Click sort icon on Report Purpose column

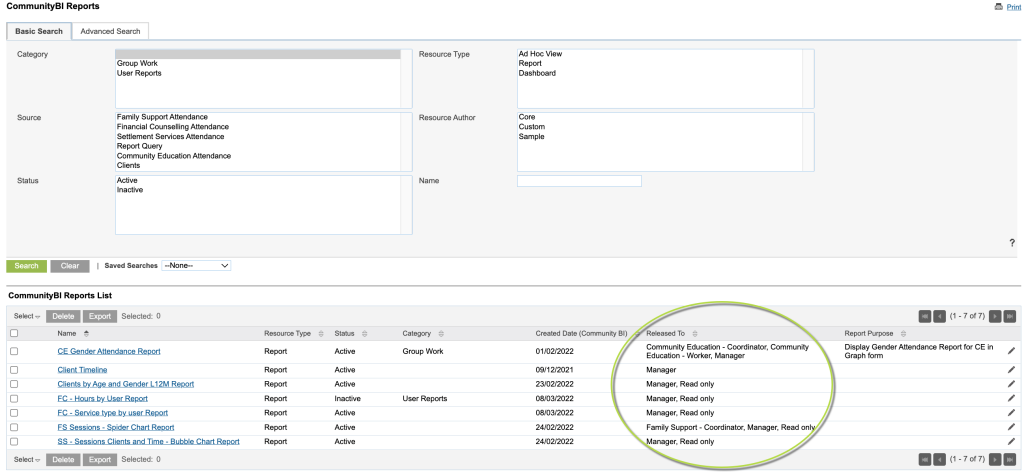pos(903,334)
